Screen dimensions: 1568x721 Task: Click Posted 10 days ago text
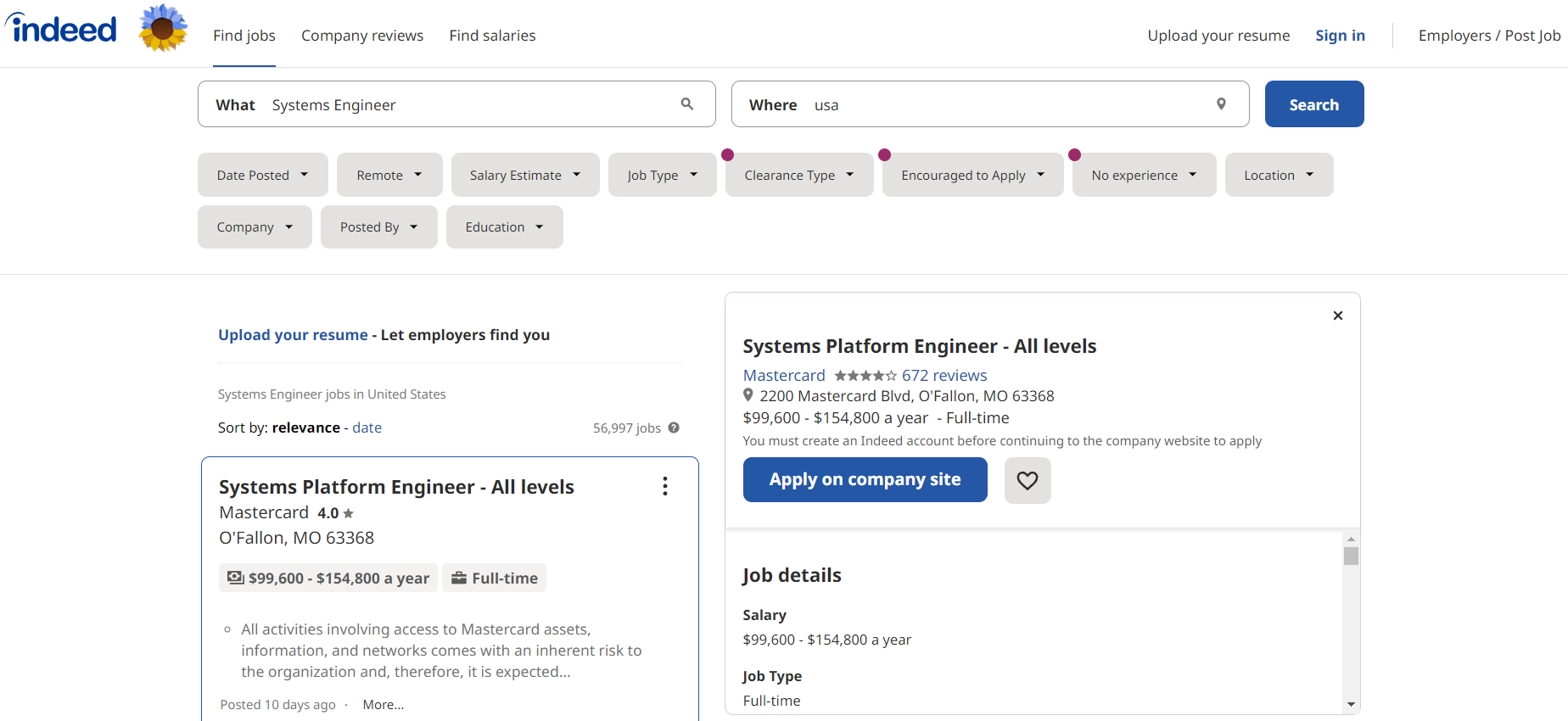[277, 705]
